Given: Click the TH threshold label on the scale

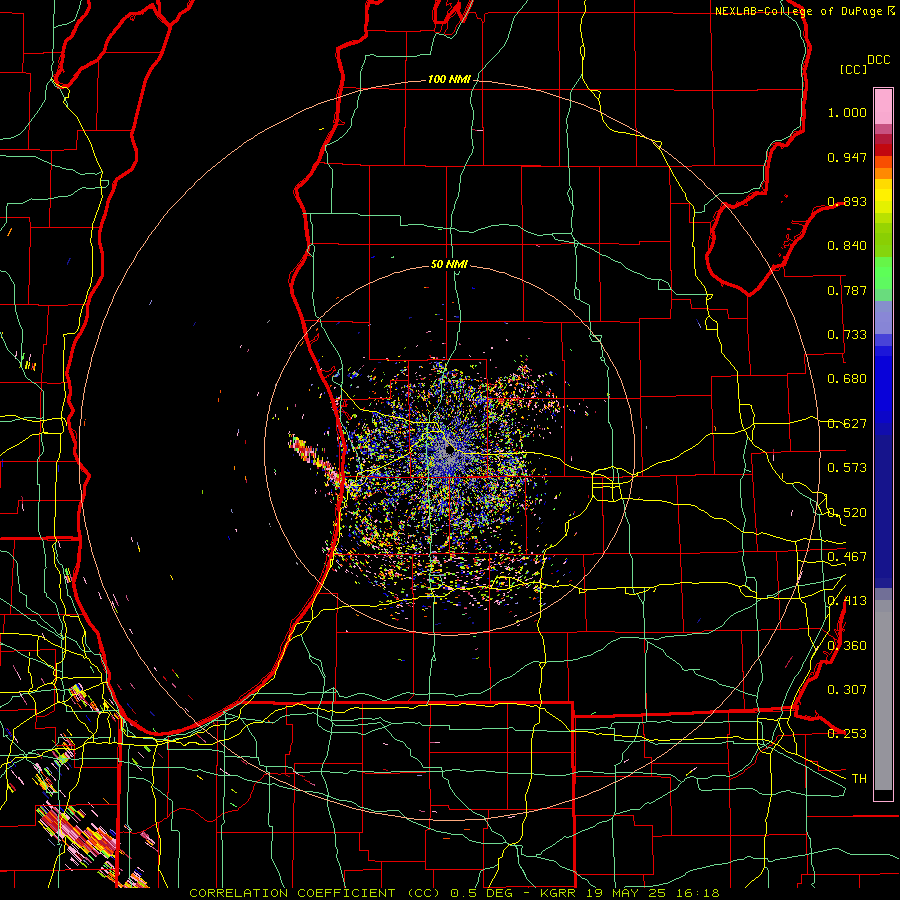Looking at the screenshot, I should coord(859,779).
